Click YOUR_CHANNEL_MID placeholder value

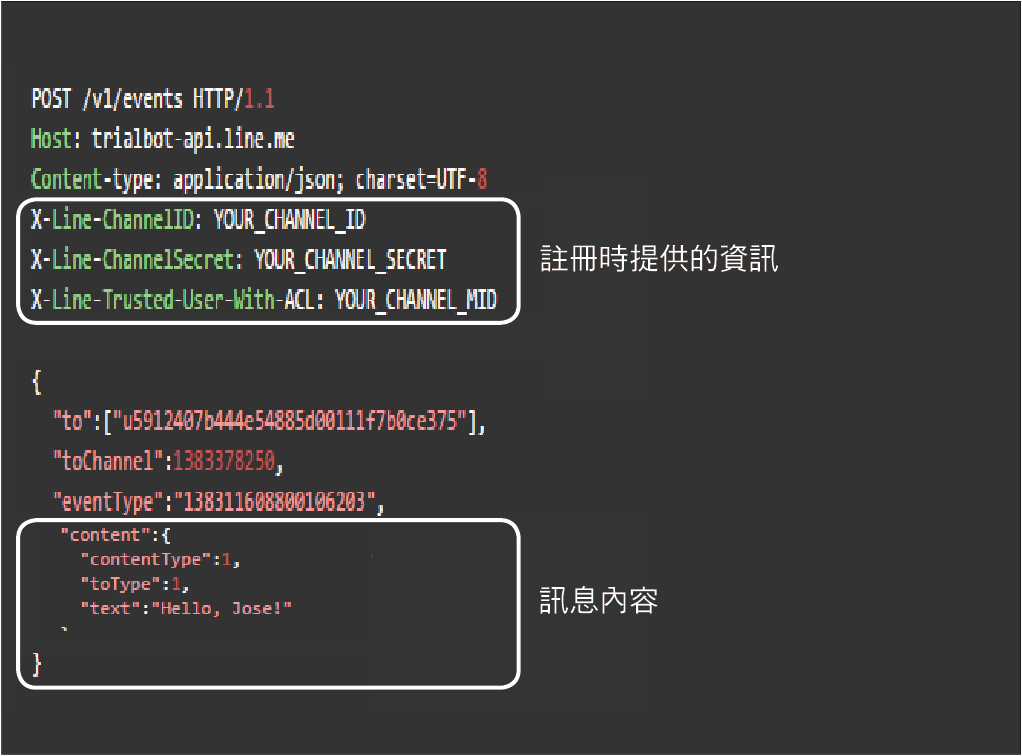[416, 300]
